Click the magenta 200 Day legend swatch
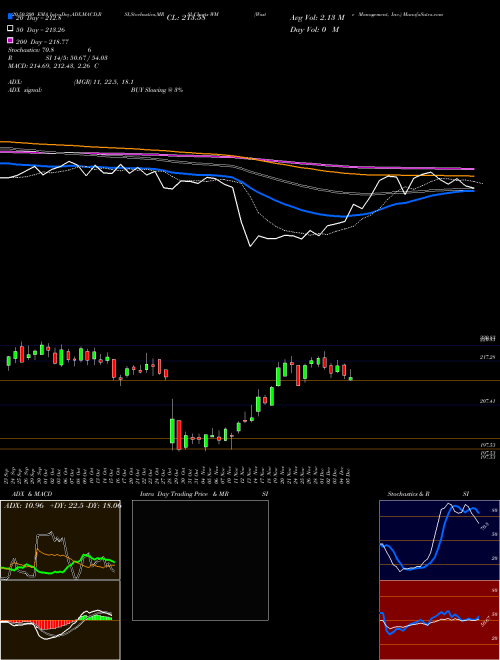500x660 pixels. [10, 41]
